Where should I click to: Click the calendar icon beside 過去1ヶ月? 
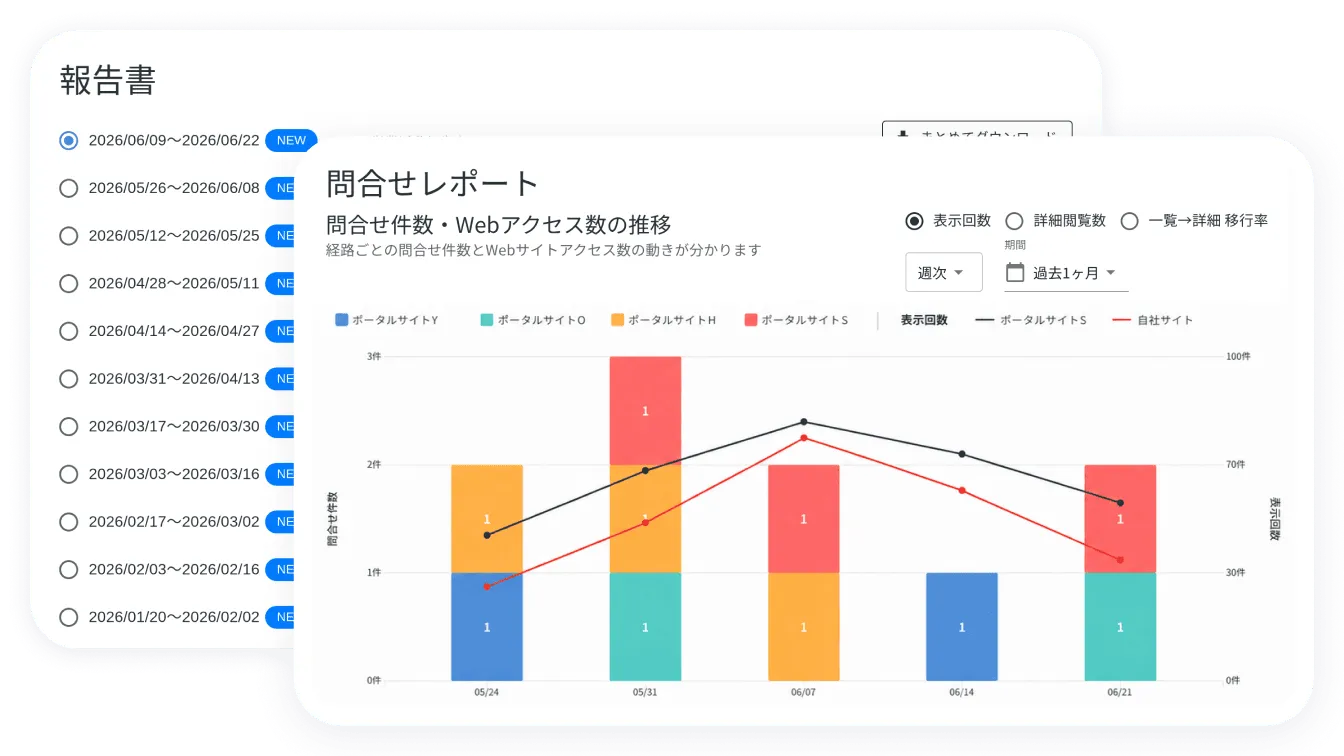tap(1015, 272)
